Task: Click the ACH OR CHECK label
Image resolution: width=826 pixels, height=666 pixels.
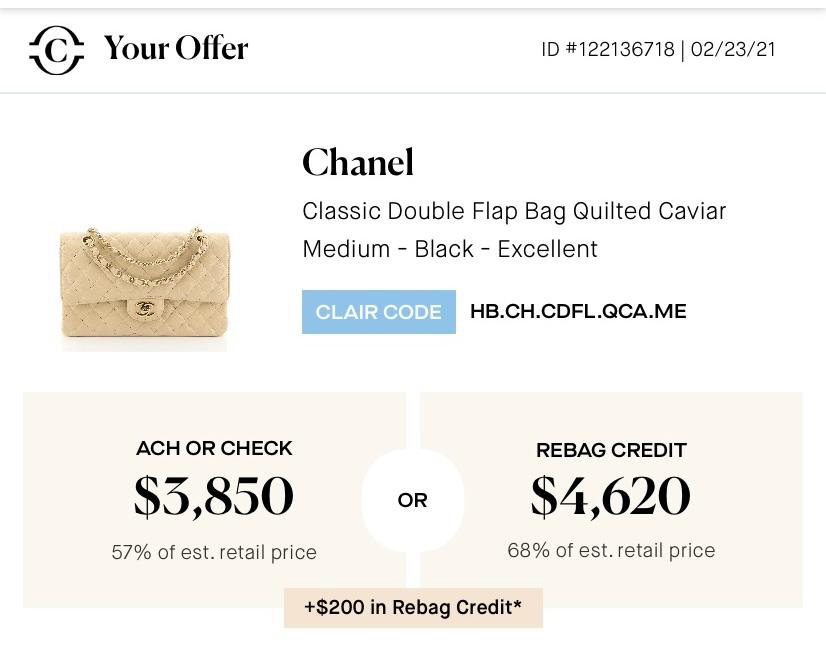Action: [x=214, y=448]
